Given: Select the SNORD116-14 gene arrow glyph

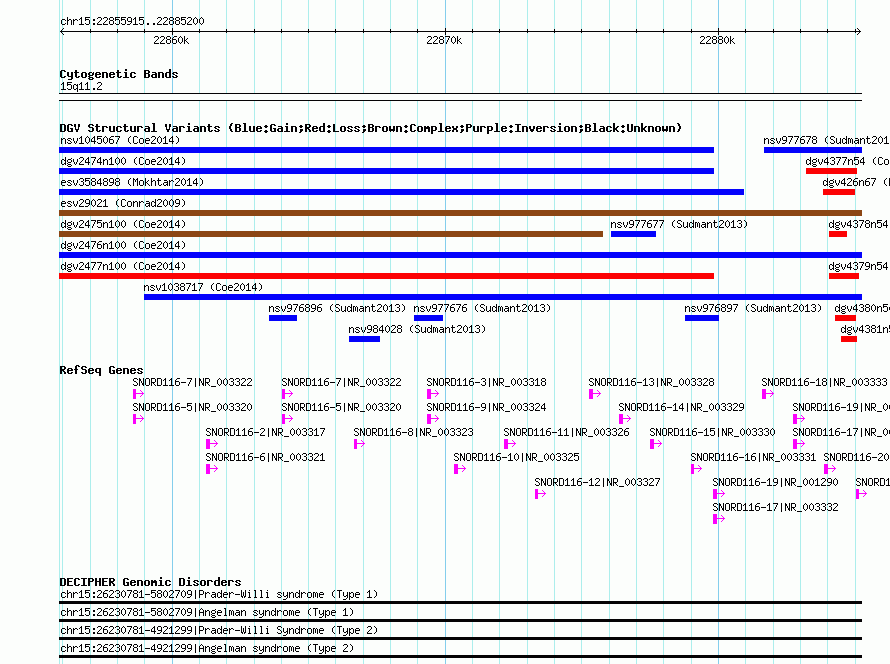Looking at the screenshot, I should (625, 419).
